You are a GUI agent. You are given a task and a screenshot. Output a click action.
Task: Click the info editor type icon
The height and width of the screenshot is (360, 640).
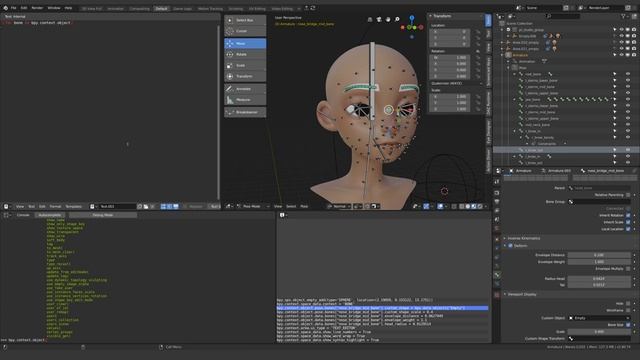282,215
